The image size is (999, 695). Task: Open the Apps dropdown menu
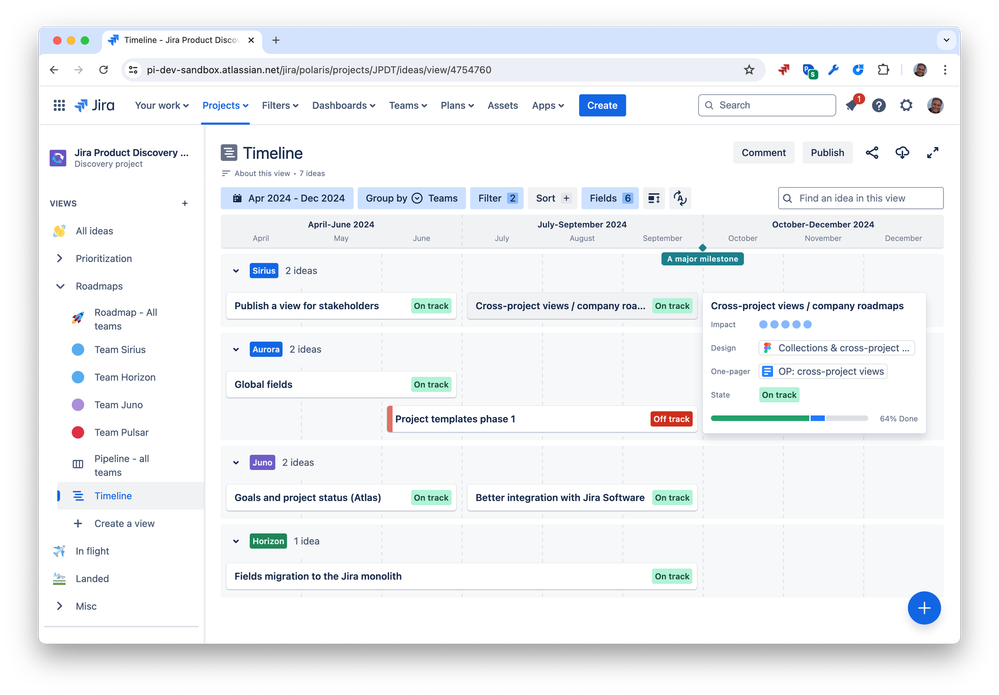pyautogui.click(x=548, y=106)
